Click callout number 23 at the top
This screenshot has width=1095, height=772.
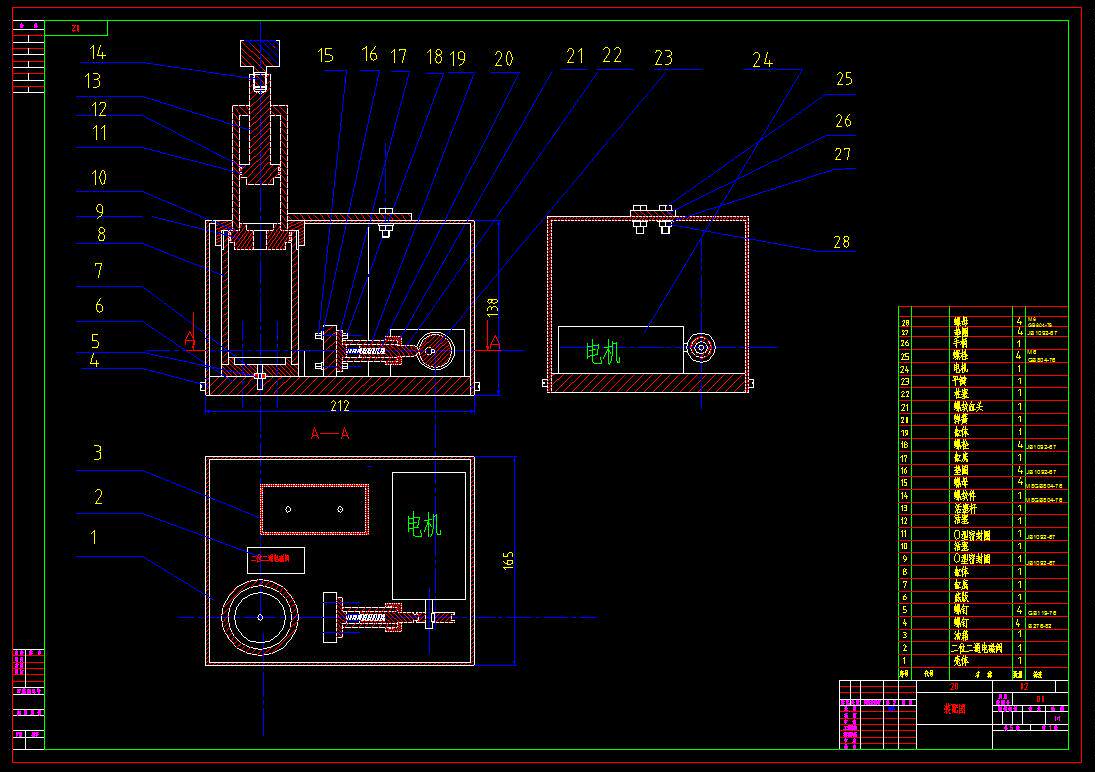(663, 58)
